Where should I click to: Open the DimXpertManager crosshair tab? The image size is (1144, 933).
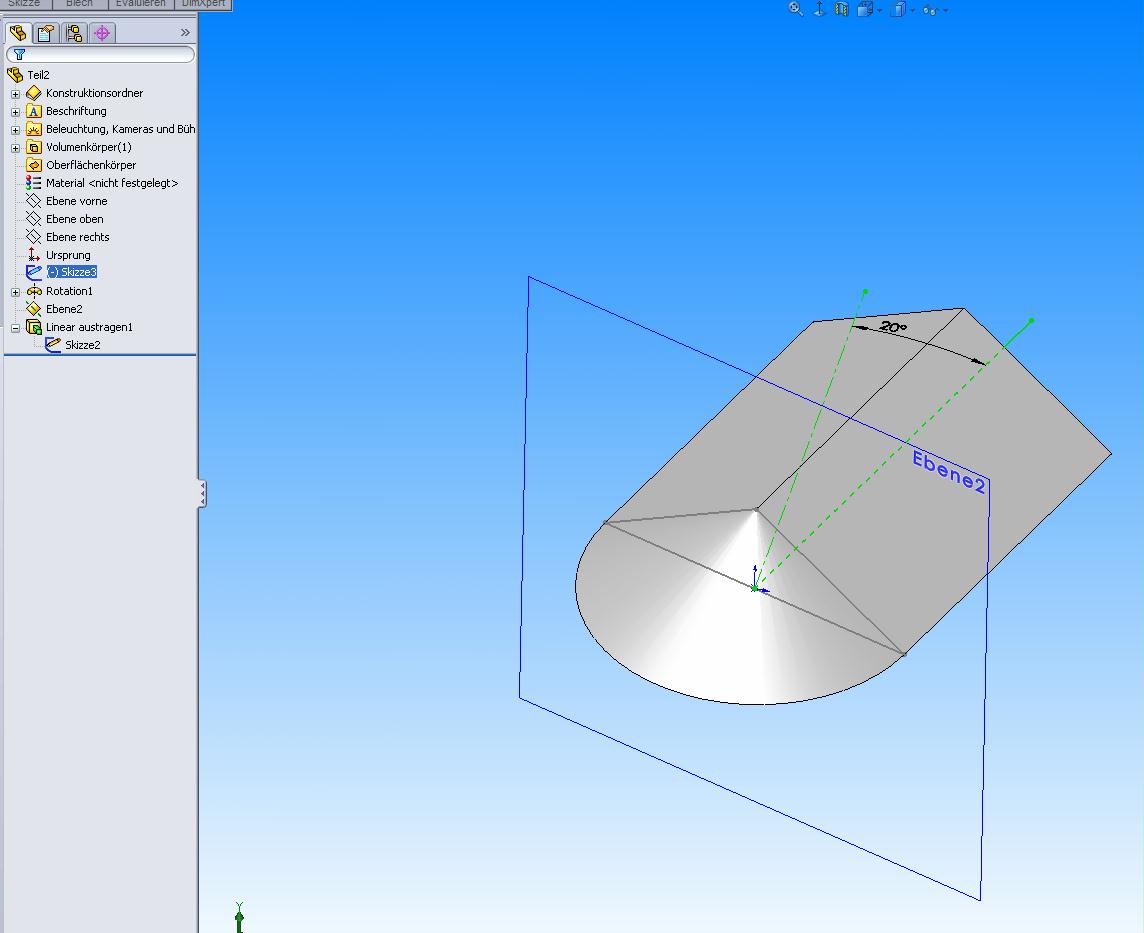[x=102, y=33]
